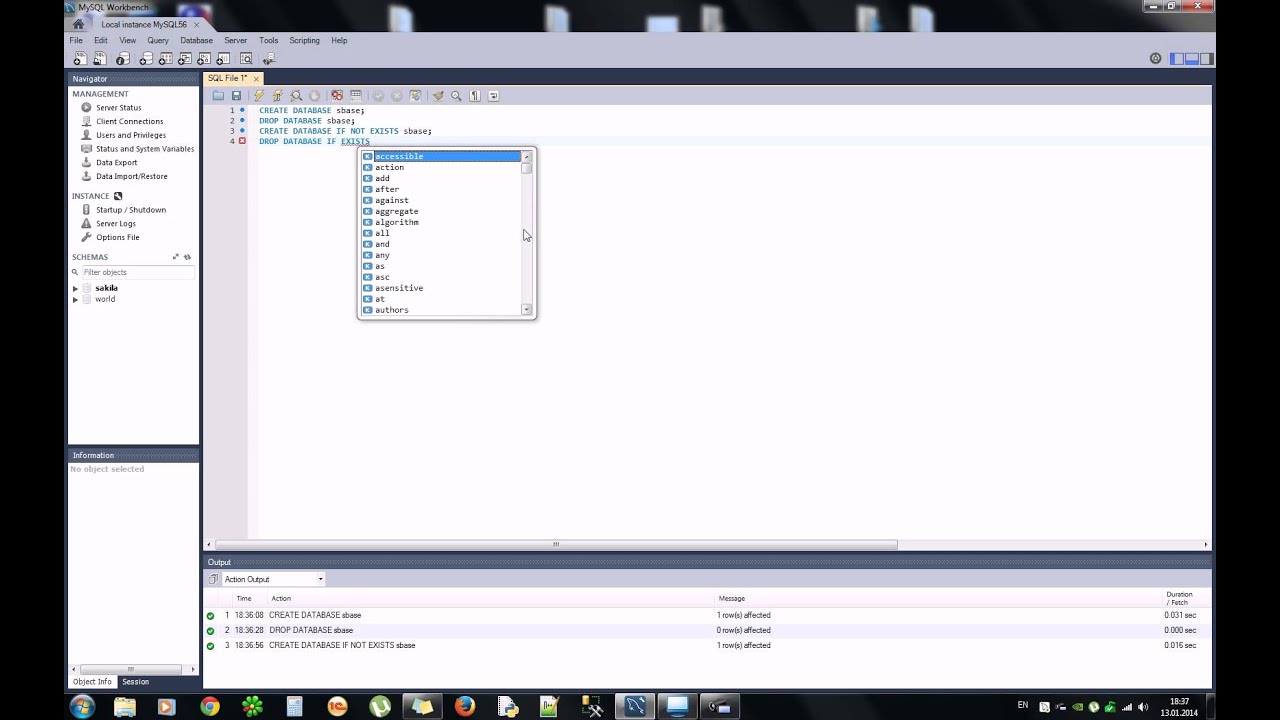
Task: Click the reconnect to DBMS icon in main toolbar
Action: tap(269, 59)
